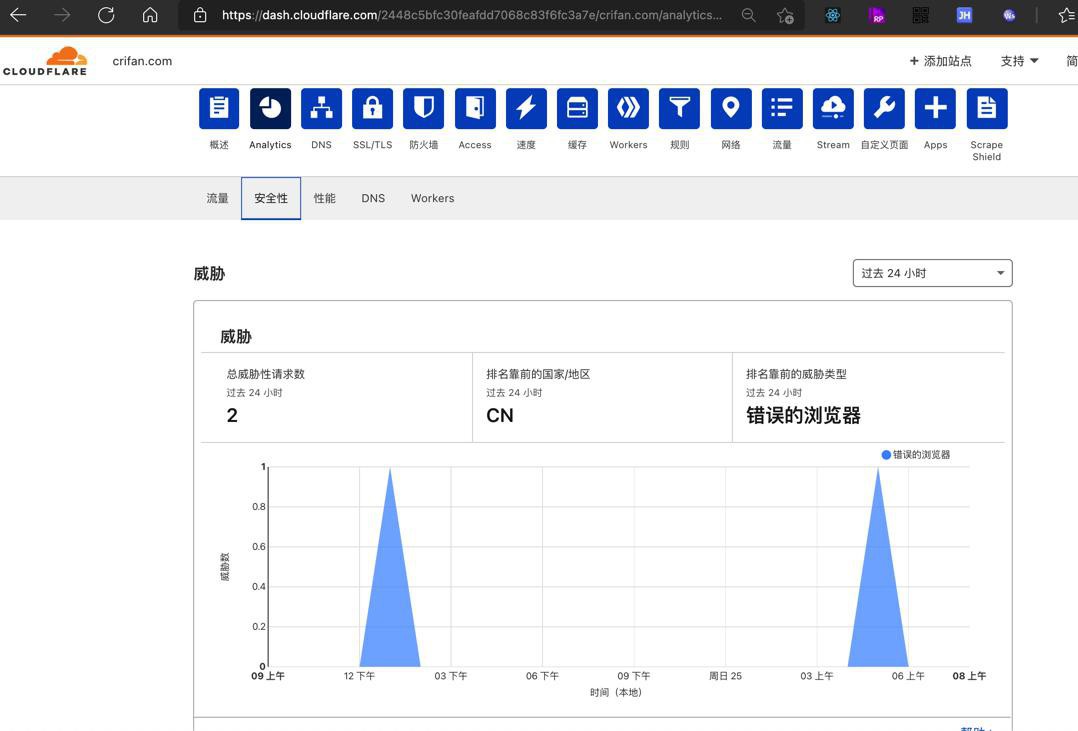Open the 速度 lightning icon
This screenshot has width=1078, height=731.
click(x=526, y=108)
